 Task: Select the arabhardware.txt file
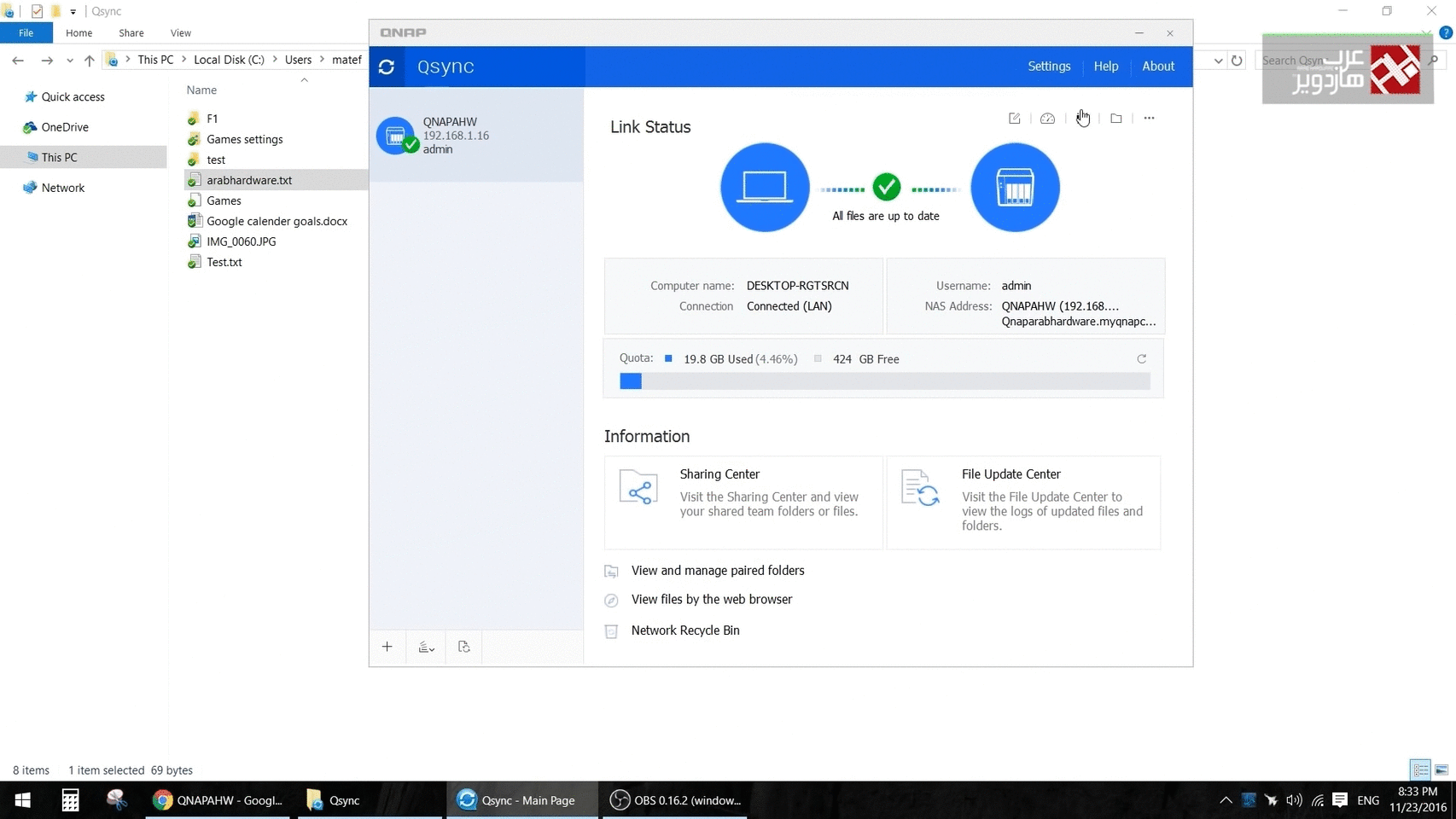(x=248, y=180)
